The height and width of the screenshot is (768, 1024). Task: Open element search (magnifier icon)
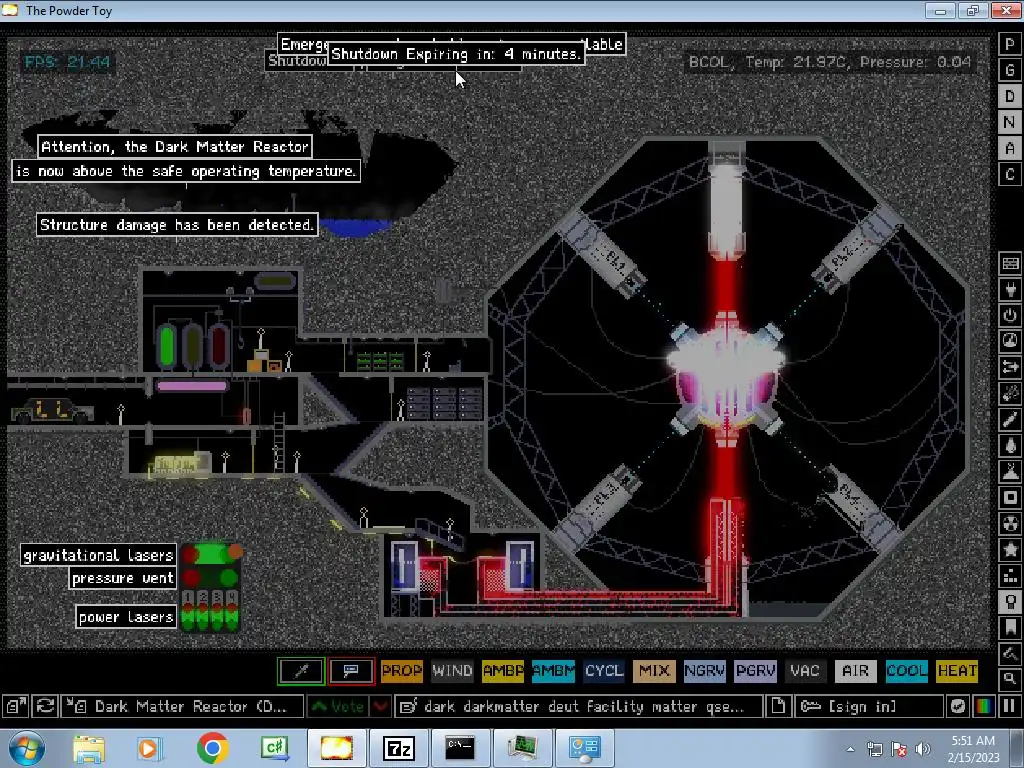(1010, 679)
